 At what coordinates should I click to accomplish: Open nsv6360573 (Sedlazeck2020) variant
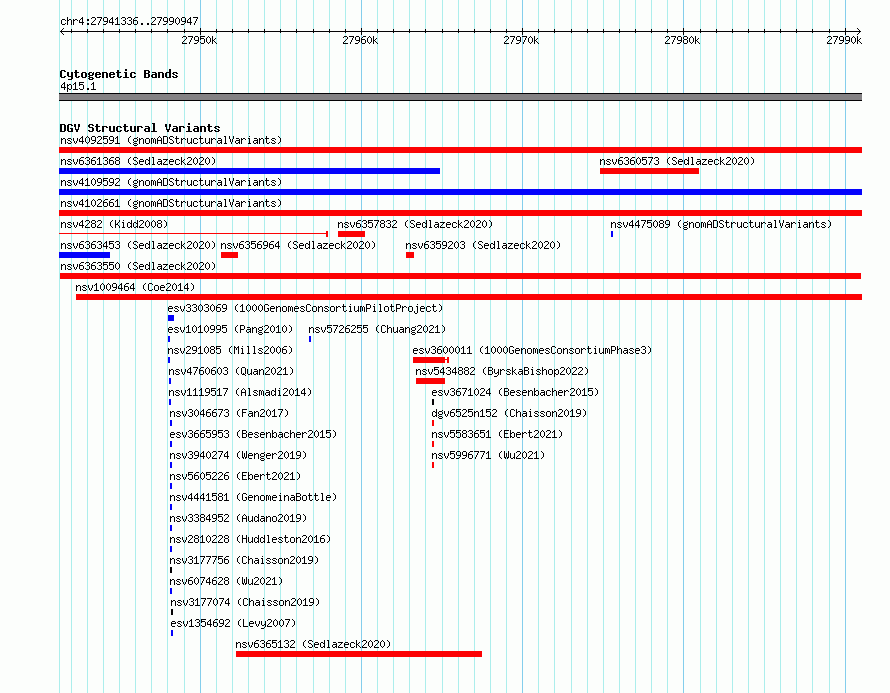point(677,161)
